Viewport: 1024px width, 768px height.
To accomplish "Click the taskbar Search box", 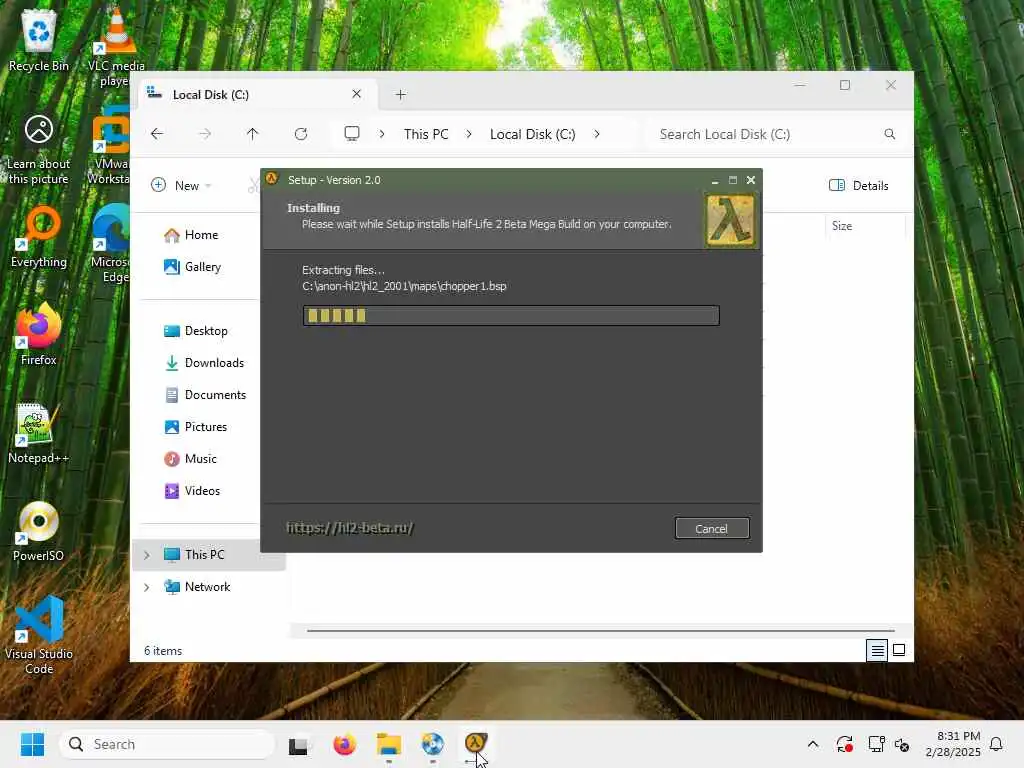I will click(167, 744).
